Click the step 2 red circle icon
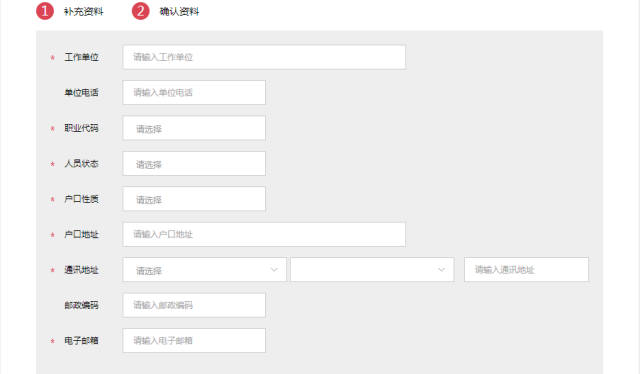 point(140,11)
